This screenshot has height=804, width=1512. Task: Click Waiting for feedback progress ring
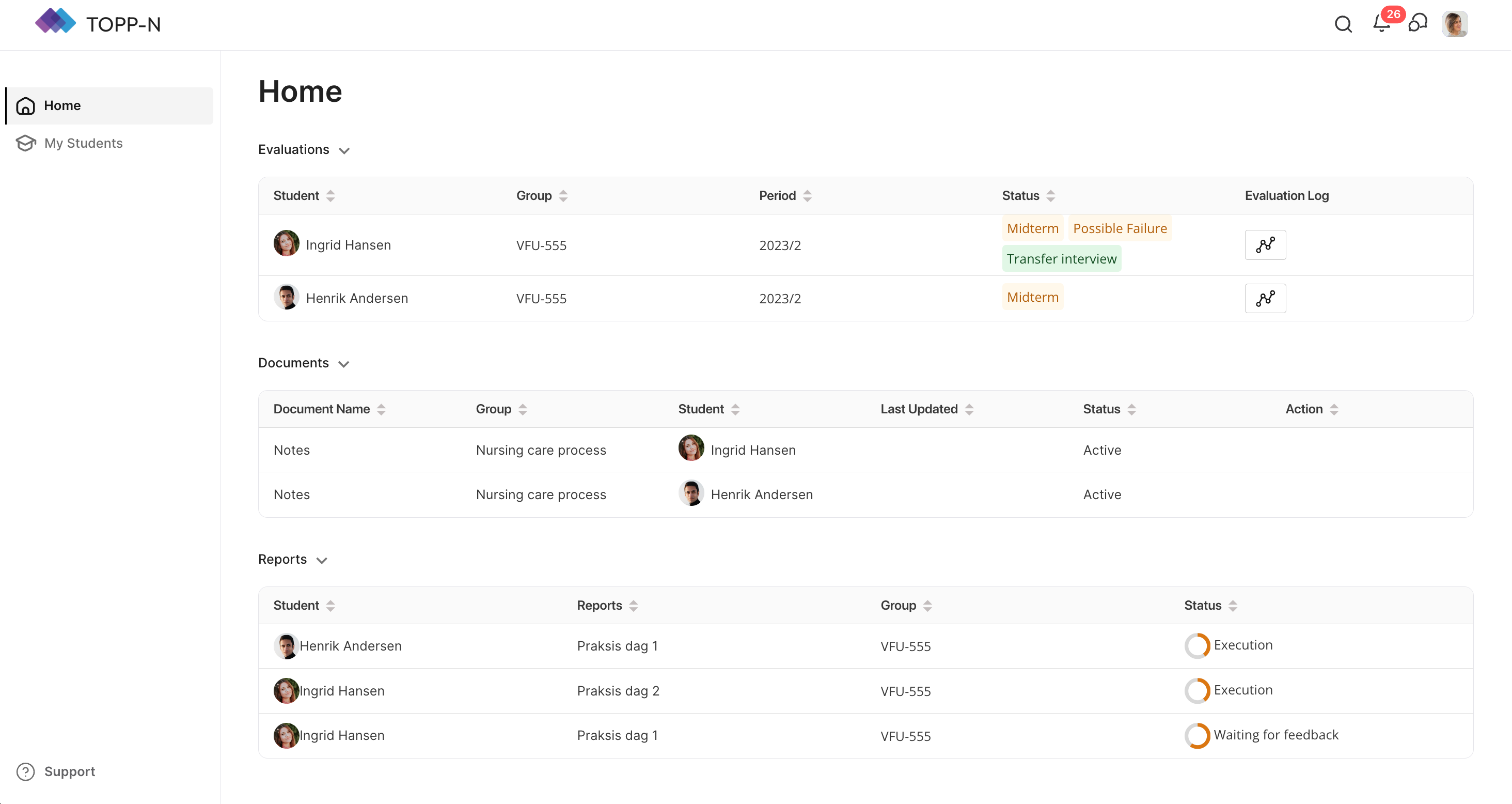point(1197,735)
